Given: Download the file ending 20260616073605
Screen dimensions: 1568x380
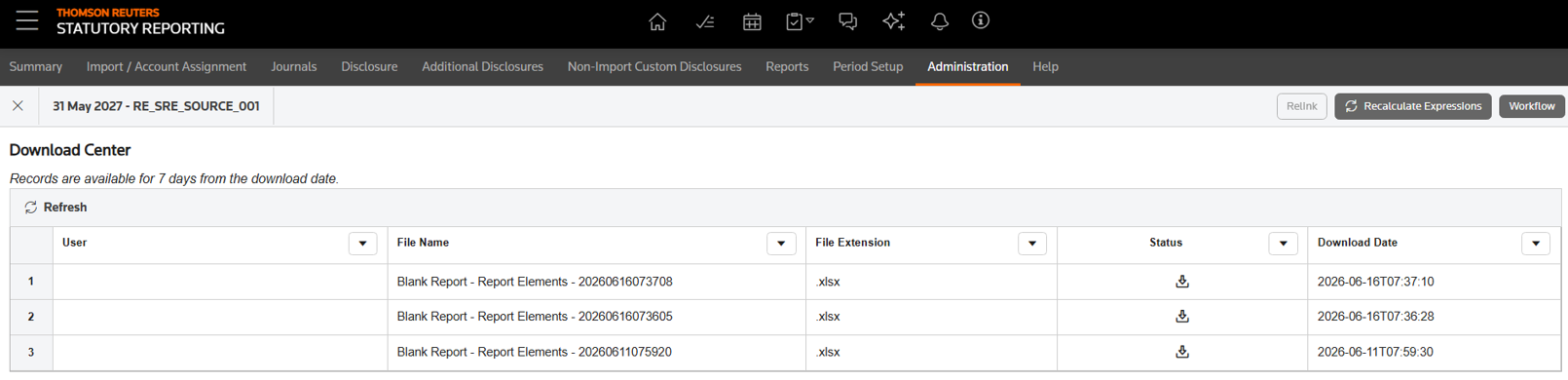Looking at the screenshot, I should click(1181, 317).
